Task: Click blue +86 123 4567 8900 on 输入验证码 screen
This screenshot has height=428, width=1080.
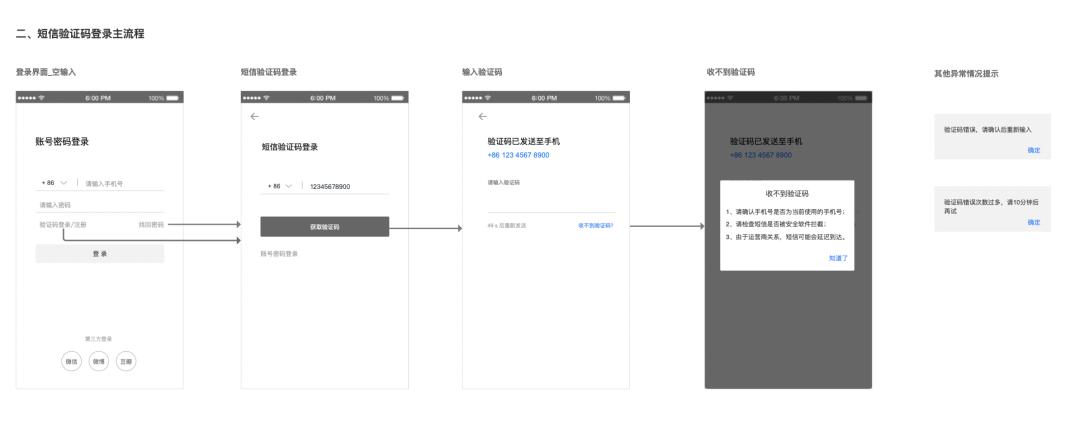Action: (518, 155)
